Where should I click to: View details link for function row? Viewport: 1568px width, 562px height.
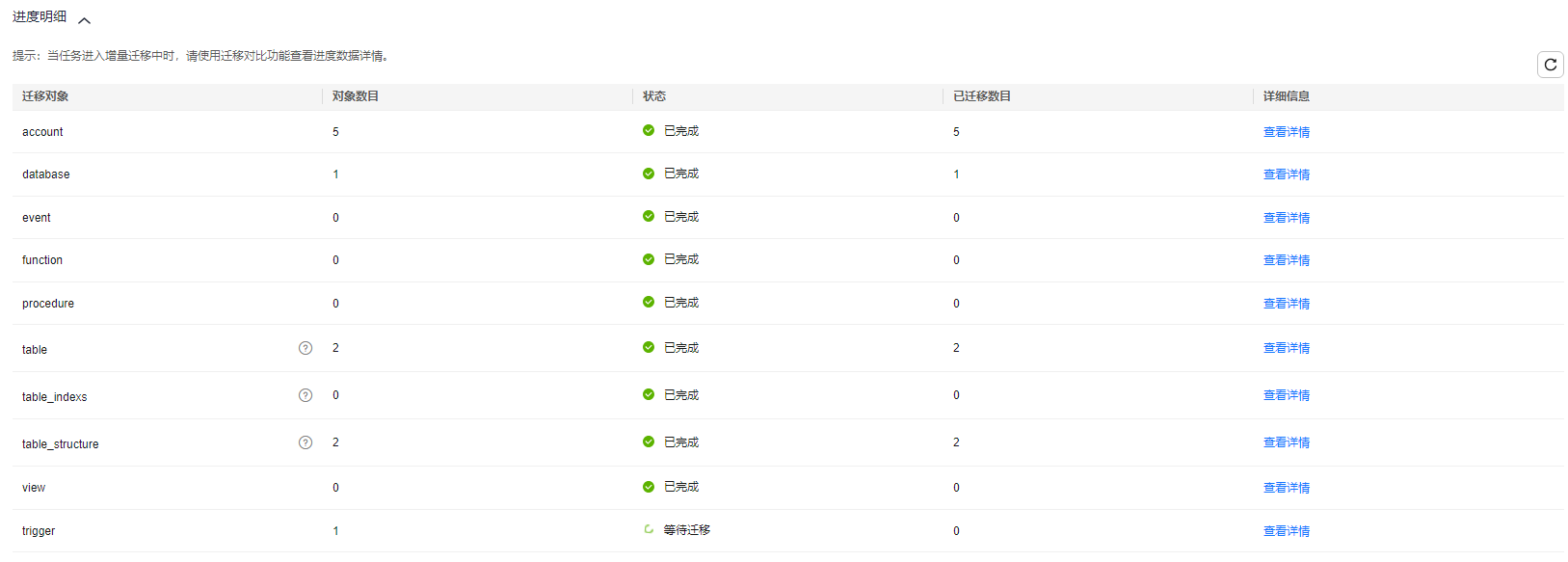coord(1287,260)
